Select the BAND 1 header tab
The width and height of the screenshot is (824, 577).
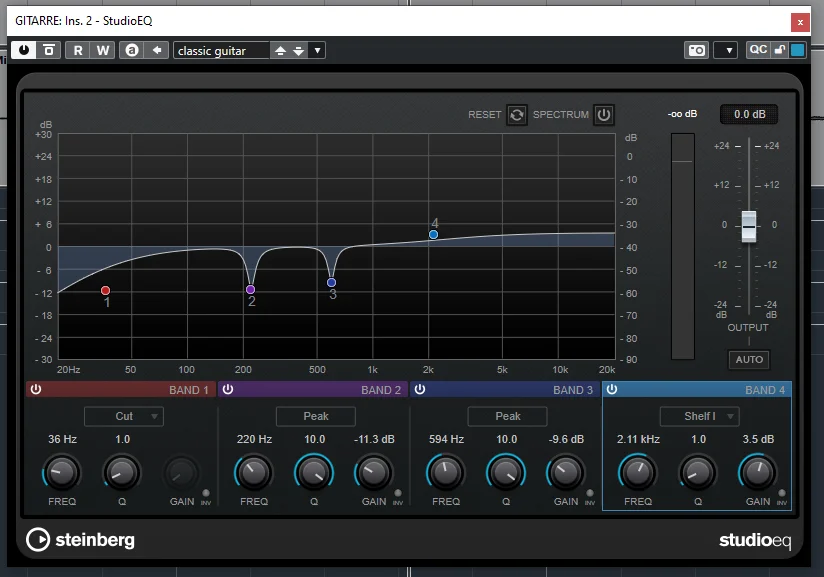pyautogui.click(x=121, y=389)
